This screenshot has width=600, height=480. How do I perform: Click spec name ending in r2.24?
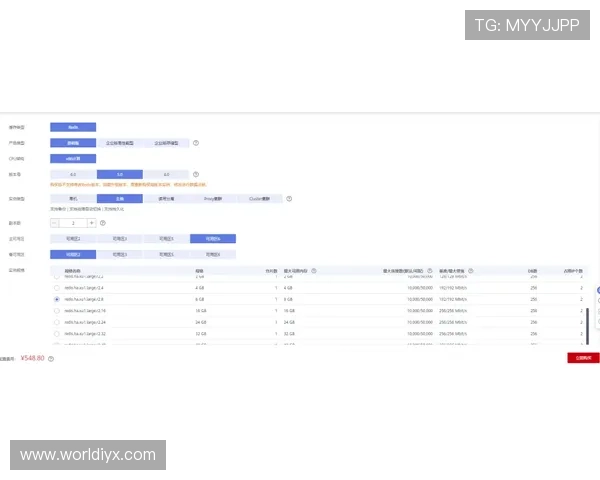pos(85,322)
